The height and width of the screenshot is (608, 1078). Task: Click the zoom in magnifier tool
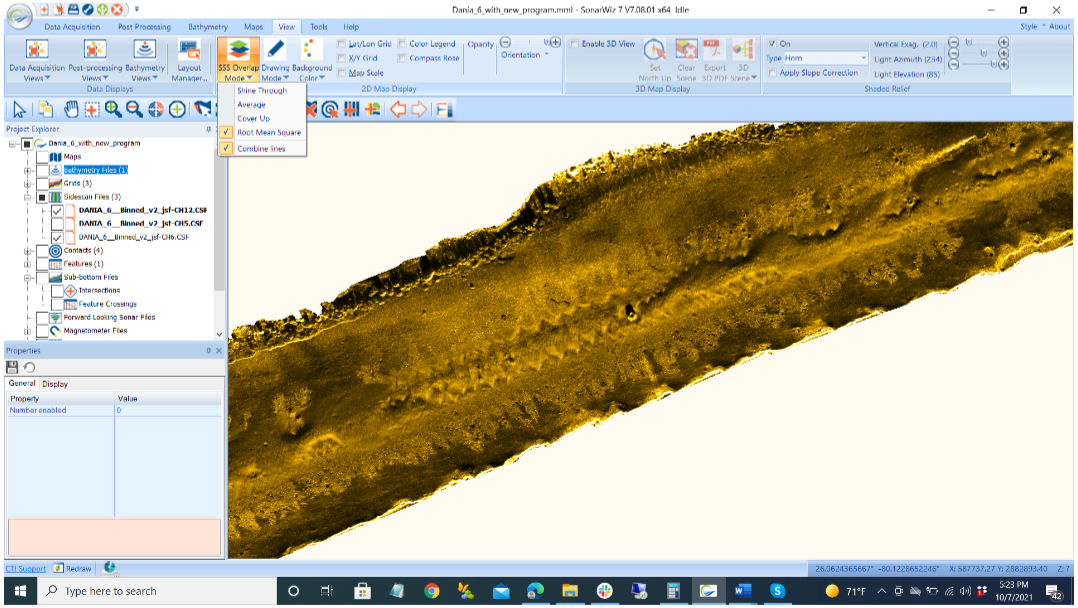pos(113,109)
